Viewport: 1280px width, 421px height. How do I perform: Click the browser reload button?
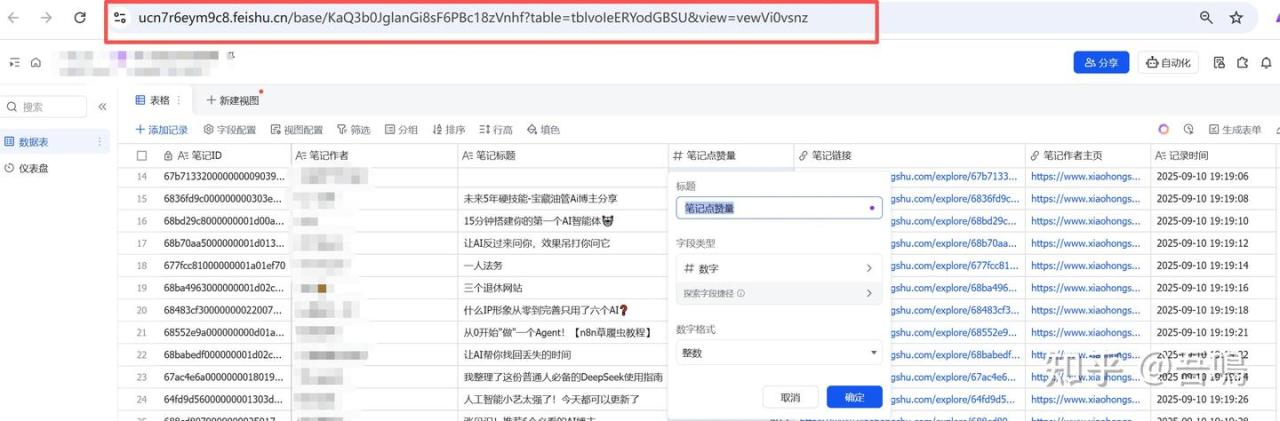(x=80, y=18)
